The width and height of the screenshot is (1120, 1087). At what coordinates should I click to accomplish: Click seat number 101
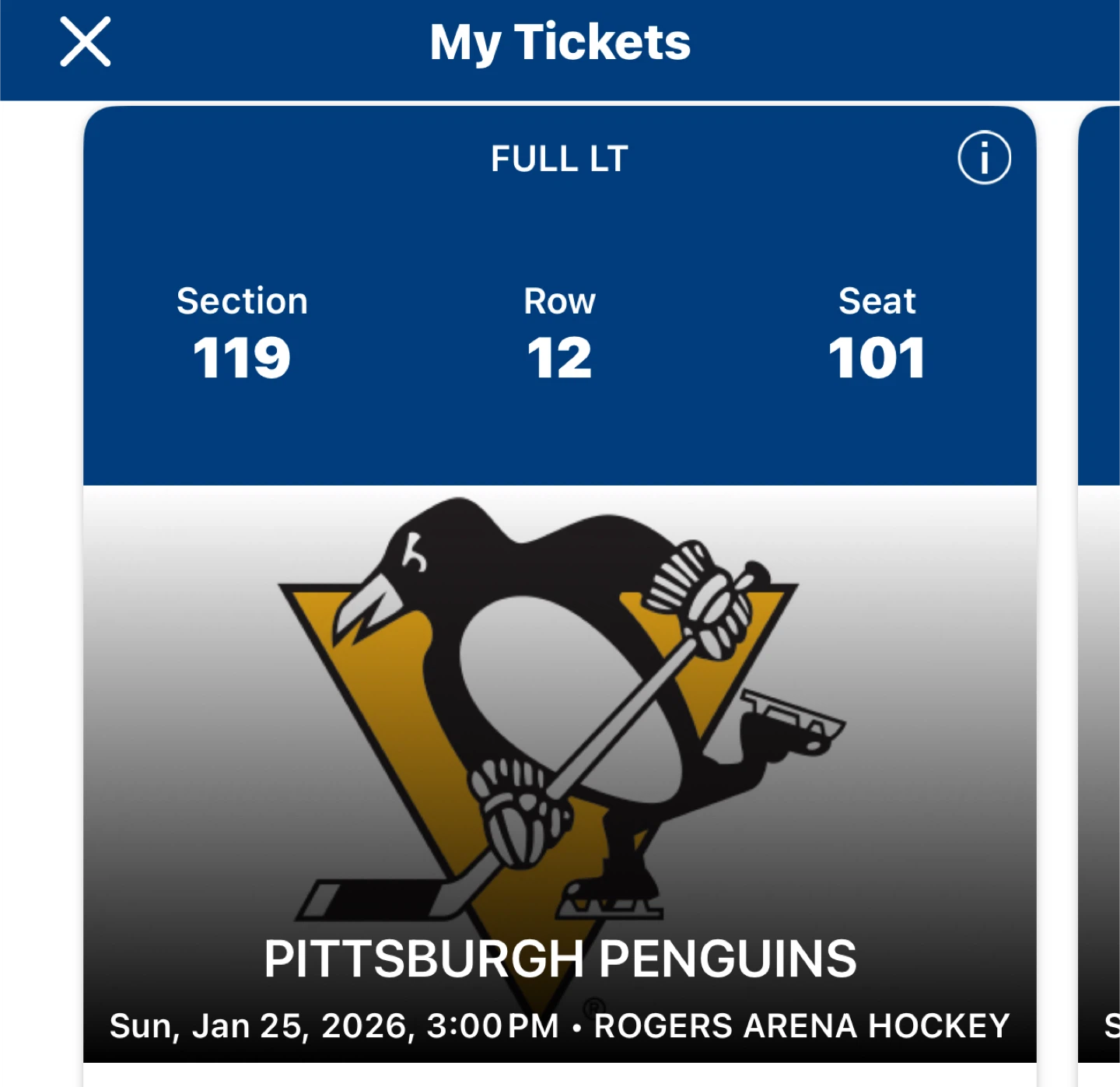tap(877, 358)
